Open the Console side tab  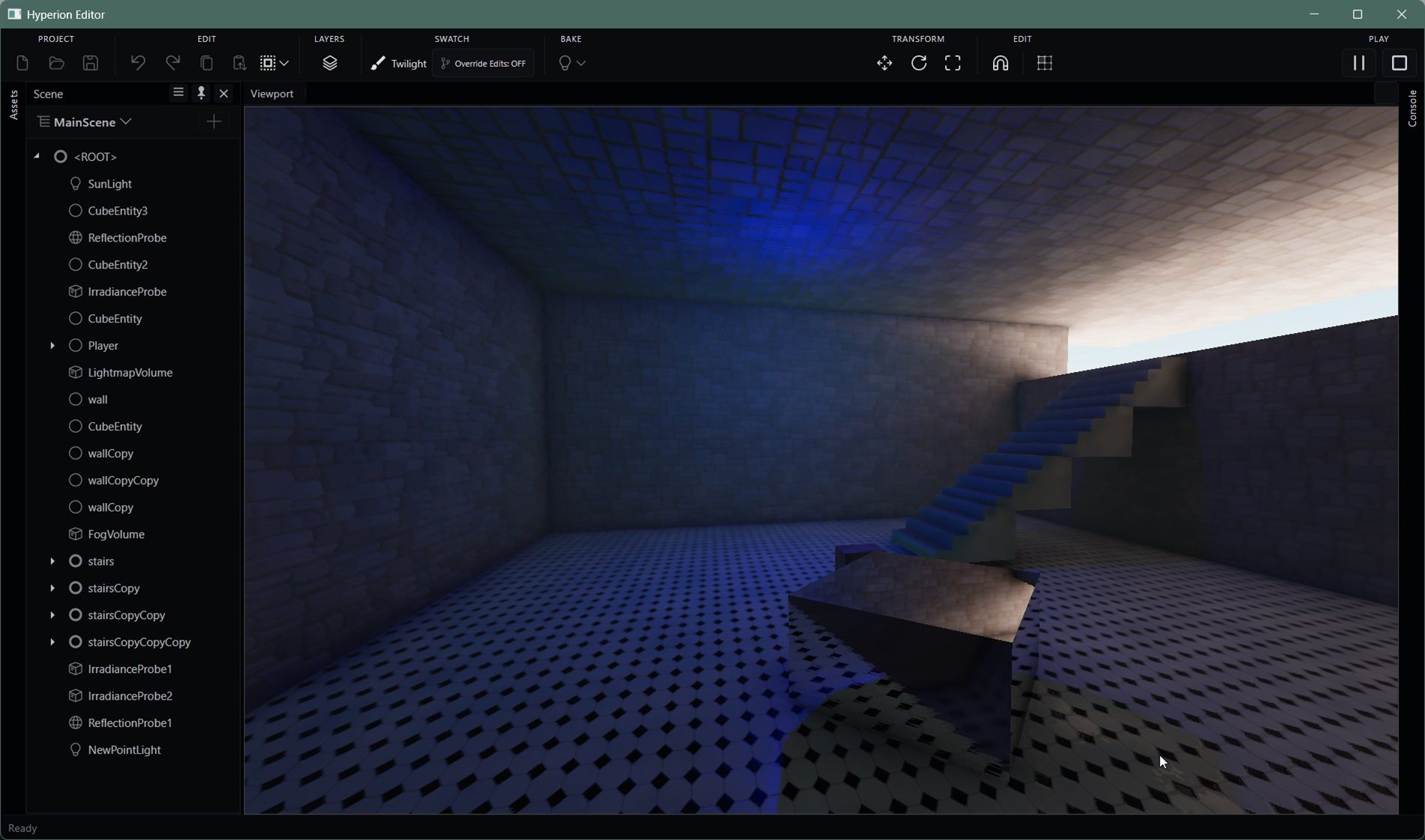[1412, 109]
